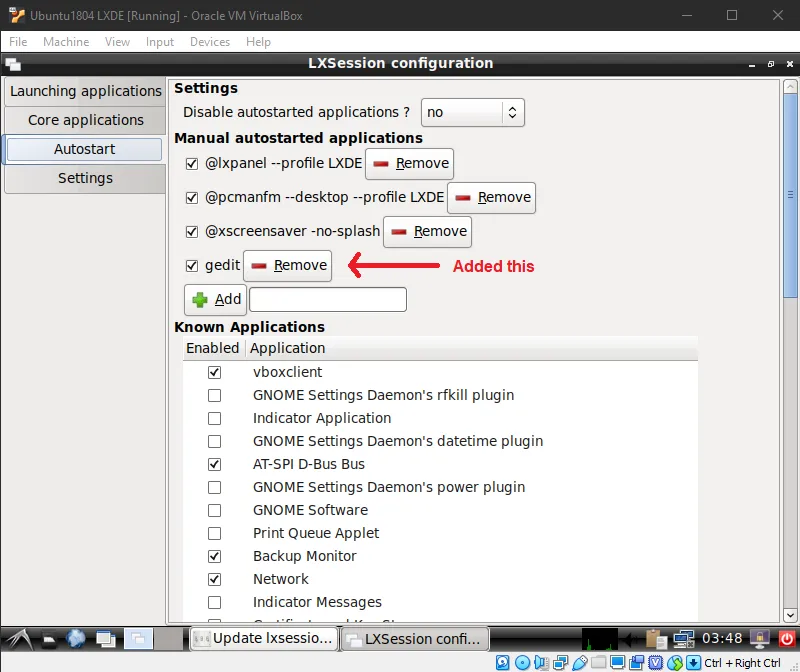
Task: Click the VirtualBox shared folders status icon
Action: coord(598,663)
